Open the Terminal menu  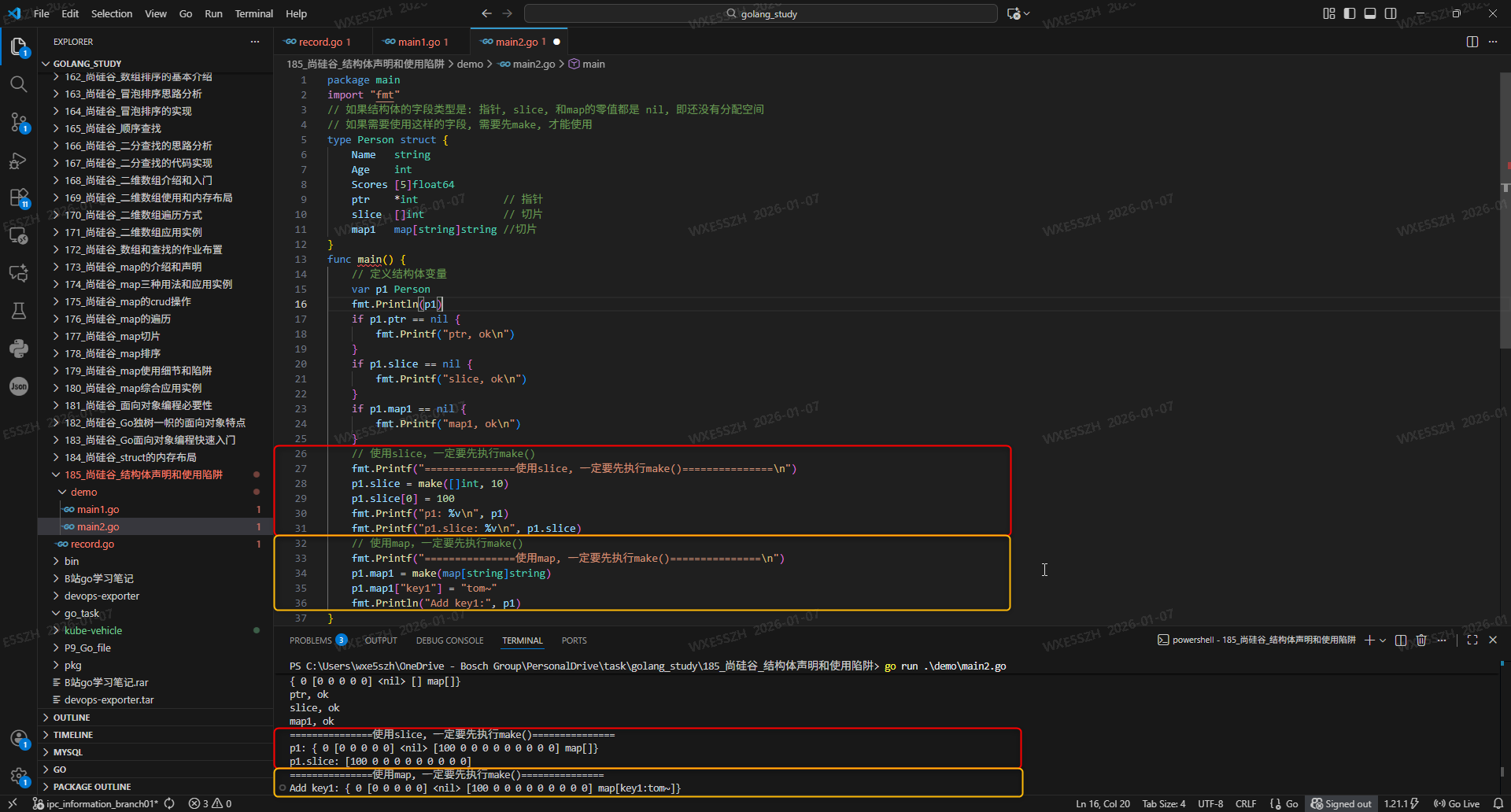coord(253,13)
